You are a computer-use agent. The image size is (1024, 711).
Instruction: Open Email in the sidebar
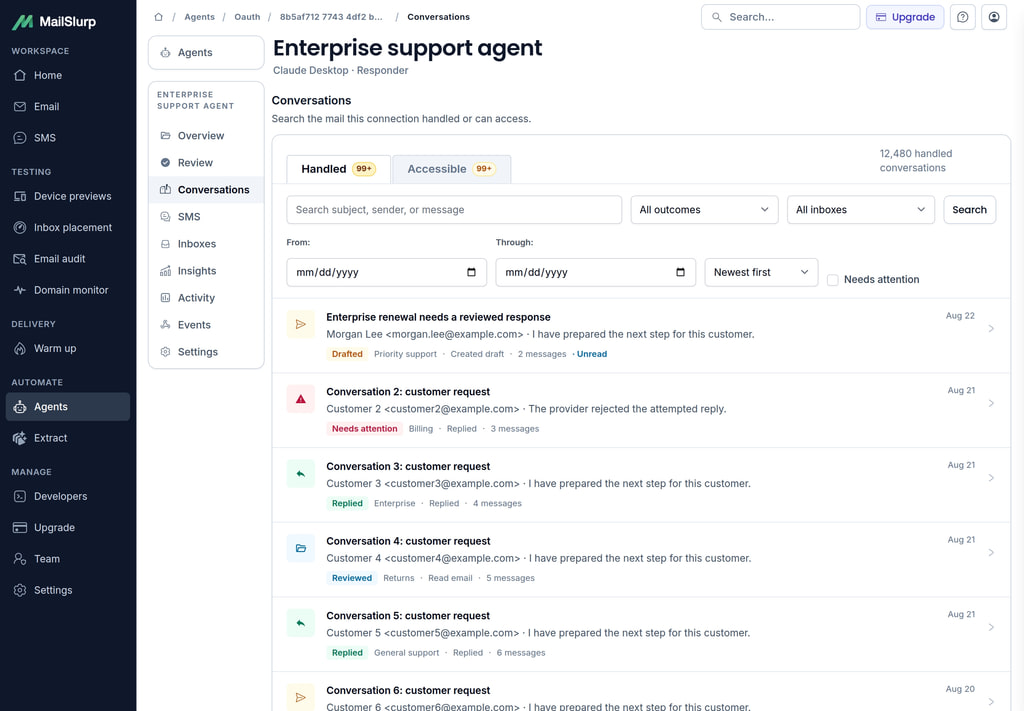(68, 106)
